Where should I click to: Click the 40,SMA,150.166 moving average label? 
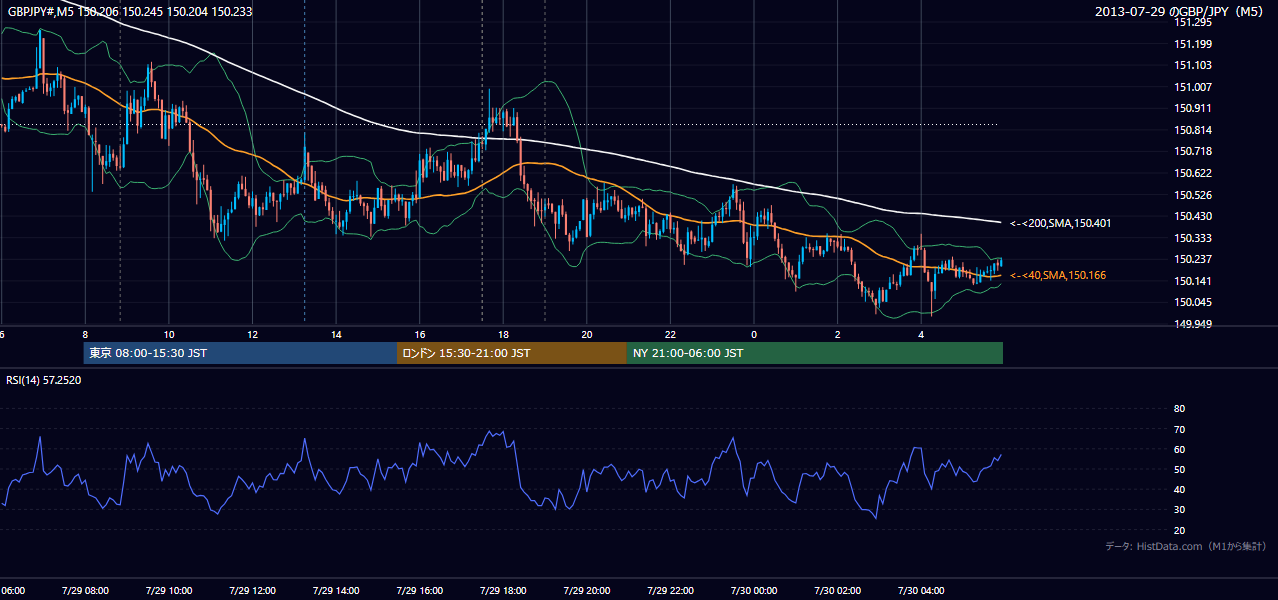click(x=1057, y=275)
